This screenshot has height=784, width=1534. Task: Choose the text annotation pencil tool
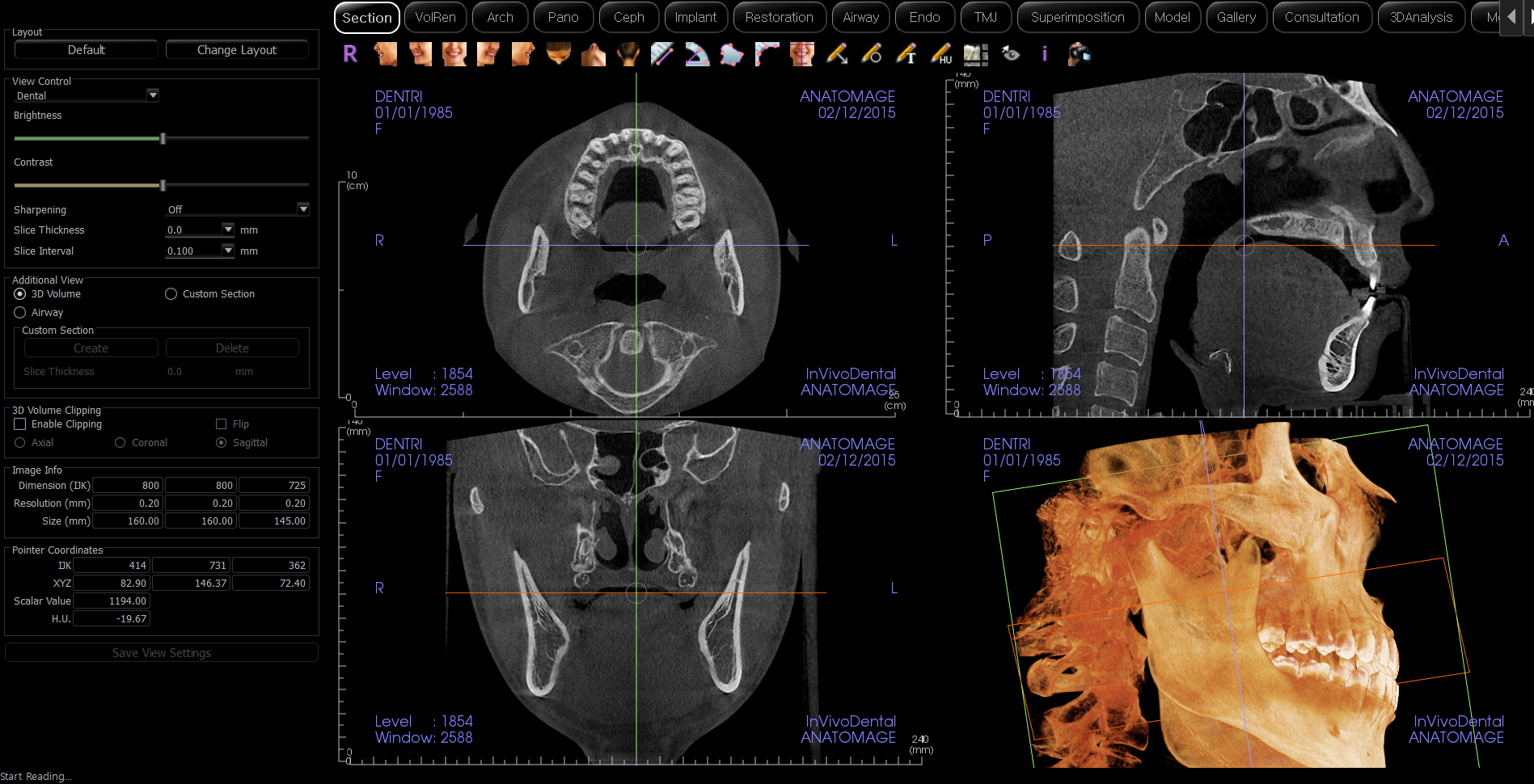(906, 54)
